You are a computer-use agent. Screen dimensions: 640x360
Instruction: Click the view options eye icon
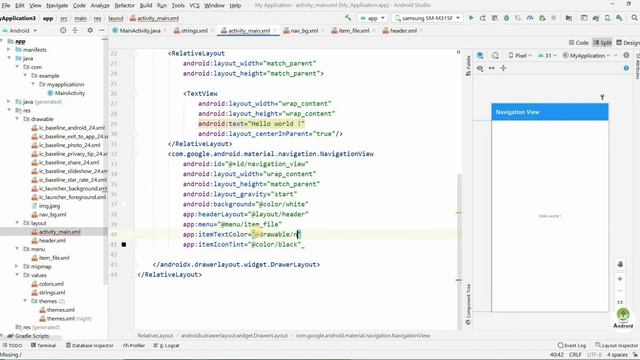(480, 68)
